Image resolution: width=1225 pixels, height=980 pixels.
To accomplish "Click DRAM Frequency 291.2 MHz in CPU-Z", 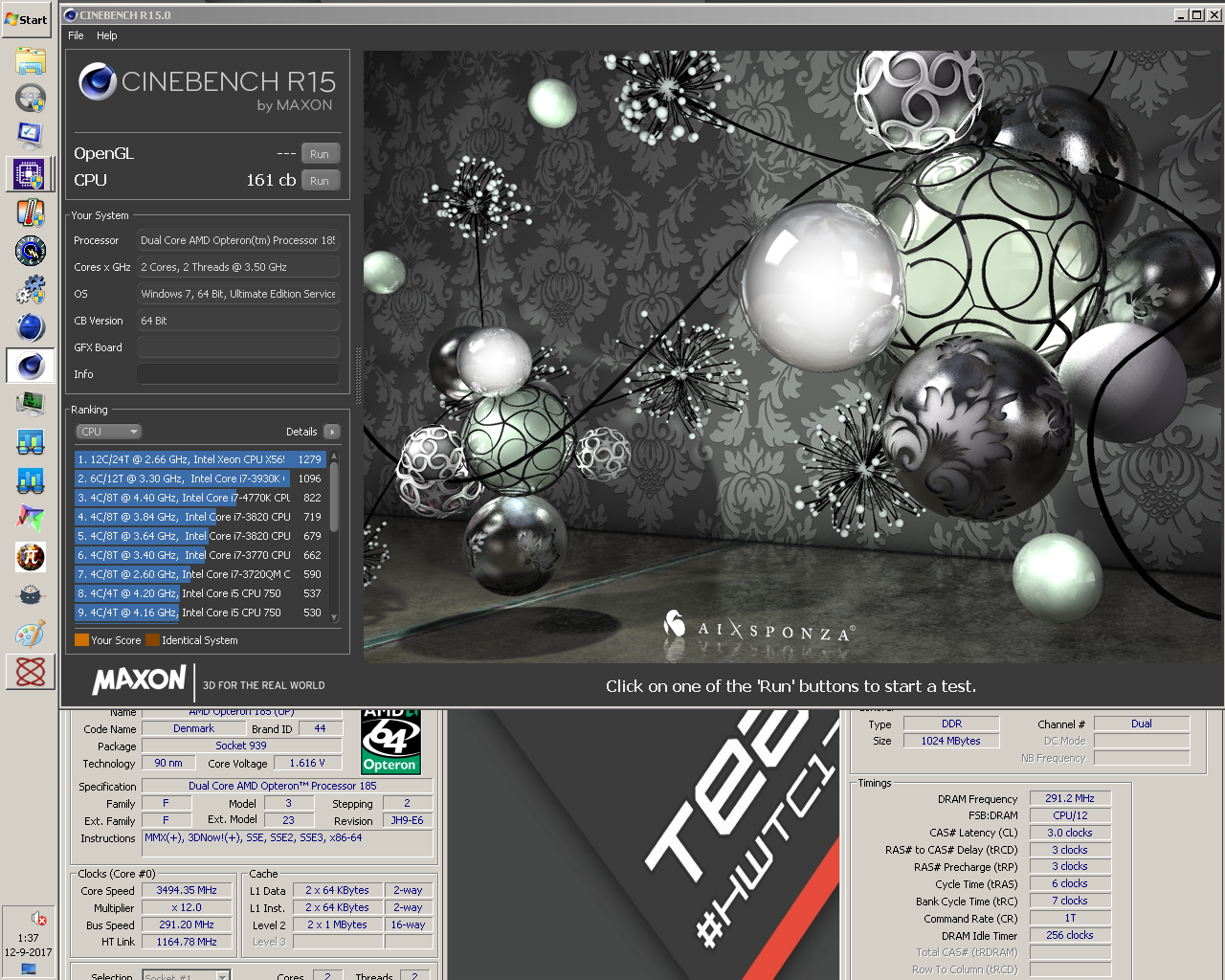I will pyautogui.click(x=1070, y=798).
